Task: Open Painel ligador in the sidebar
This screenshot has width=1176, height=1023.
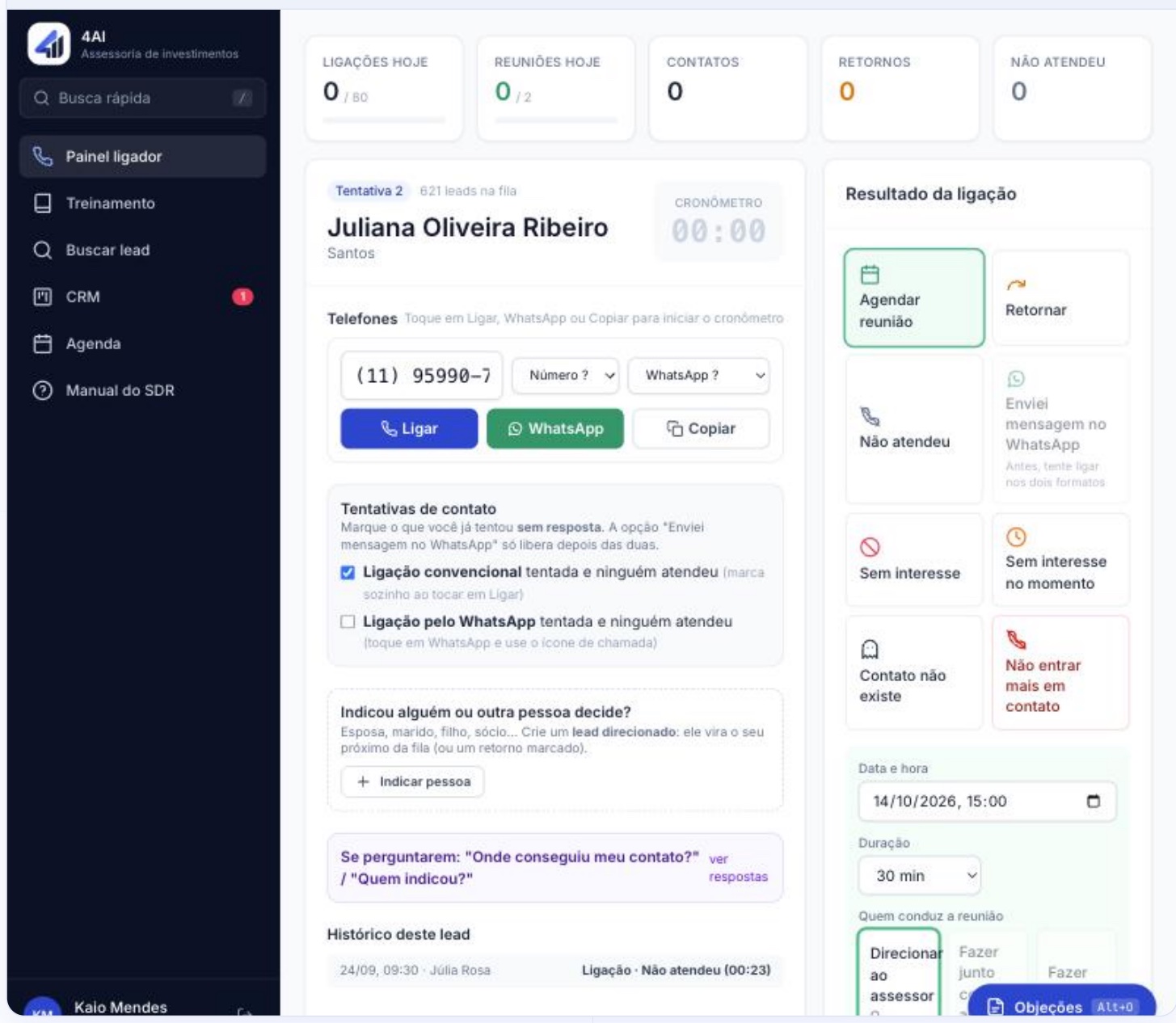Action: pos(143,157)
